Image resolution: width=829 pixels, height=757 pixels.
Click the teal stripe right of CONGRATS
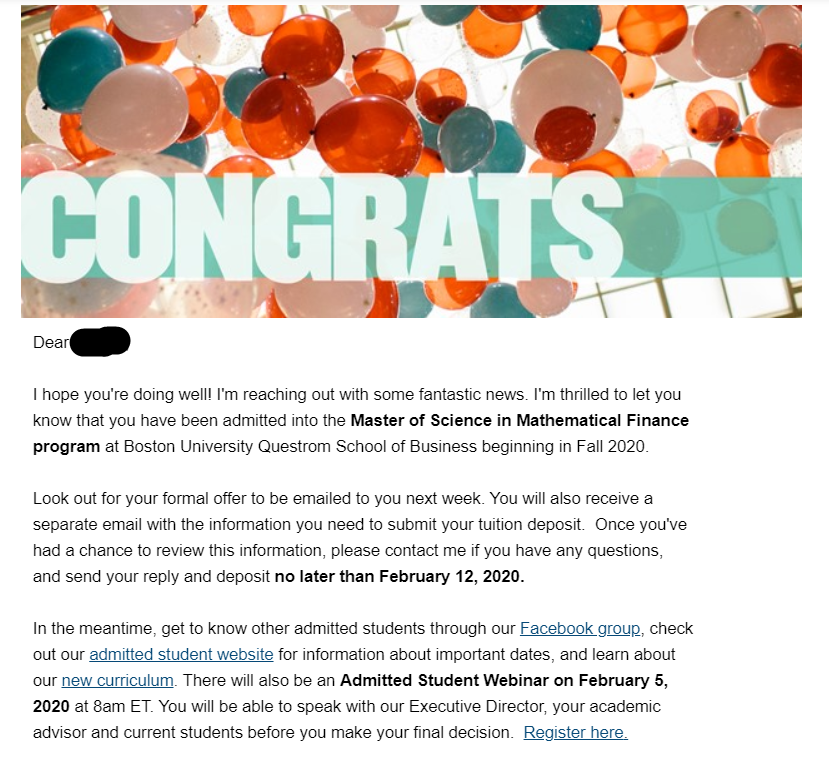[713, 227]
